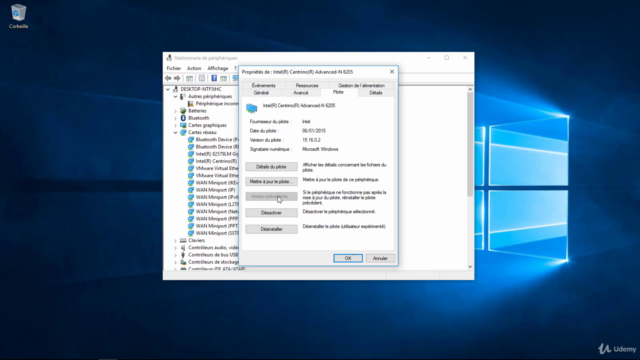Select the Cartes réseau network icon
This screenshot has width=640, height=360.
183,132
